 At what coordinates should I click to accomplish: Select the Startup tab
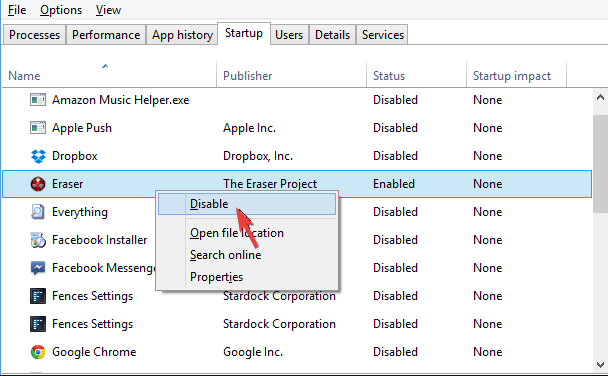pos(244,33)
